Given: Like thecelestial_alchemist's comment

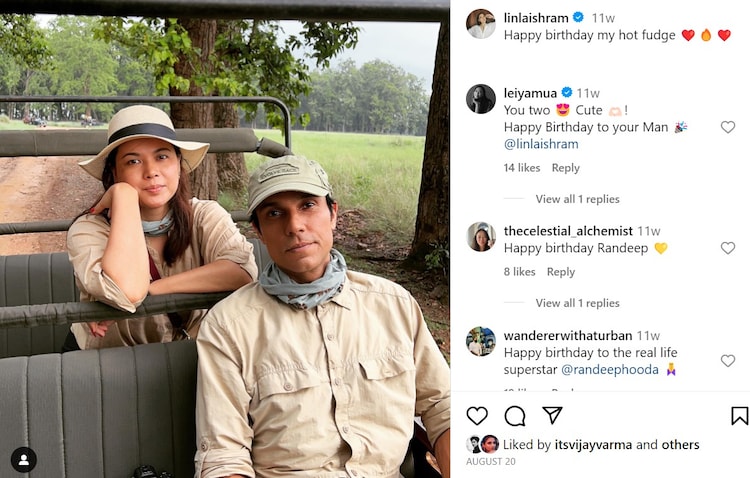Looking at the screenshot, I should click(728, 248).
